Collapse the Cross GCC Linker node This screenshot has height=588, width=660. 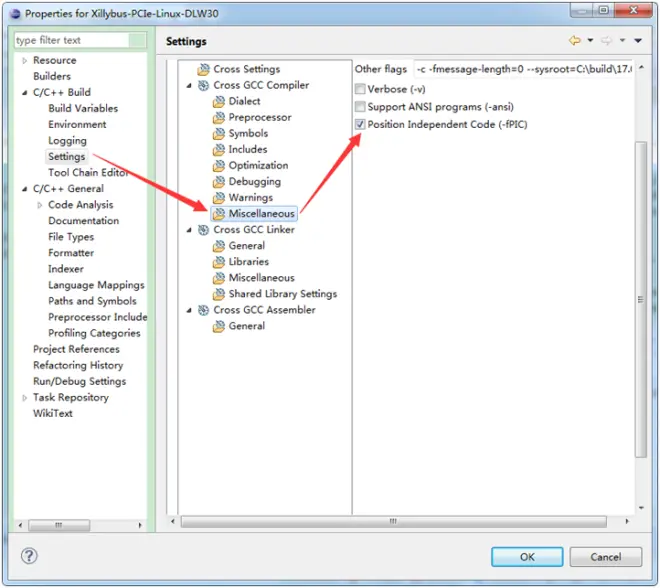tap(189, 230)
